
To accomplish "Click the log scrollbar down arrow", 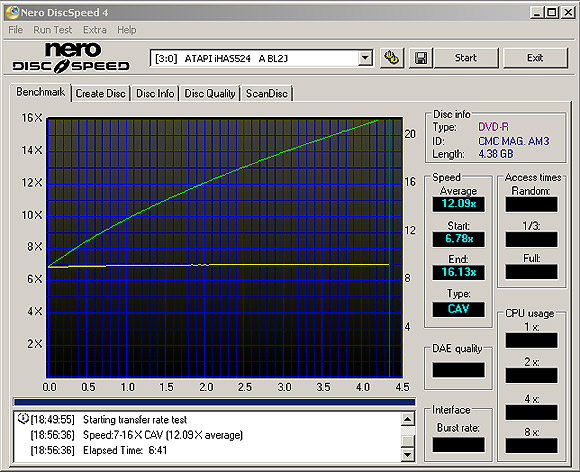I will click(408, 454).
